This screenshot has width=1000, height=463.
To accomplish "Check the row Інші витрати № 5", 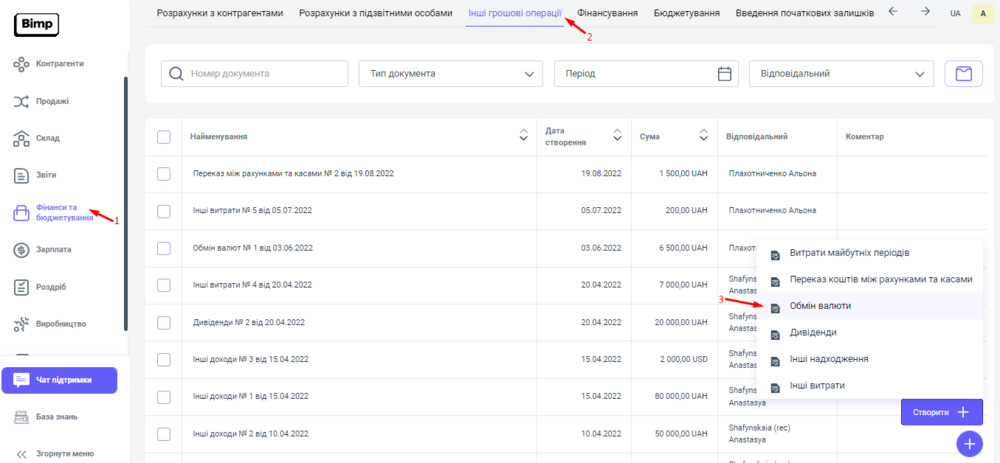I will pyautogui.click(x=164, y=210).
